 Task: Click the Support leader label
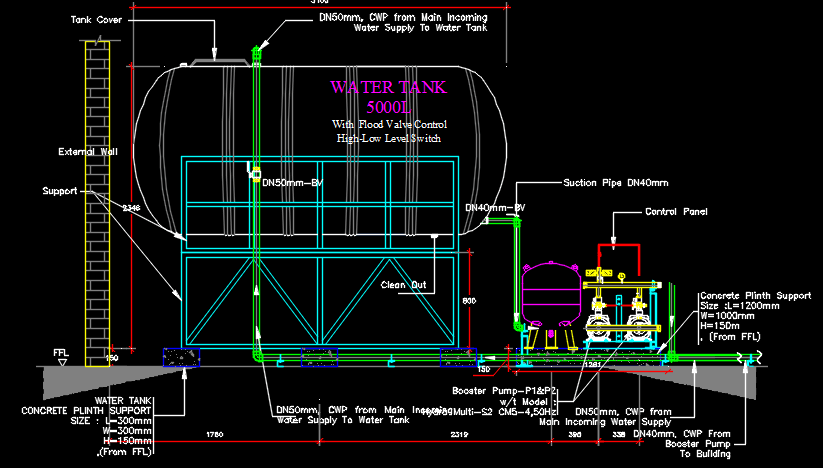point(59,191)
